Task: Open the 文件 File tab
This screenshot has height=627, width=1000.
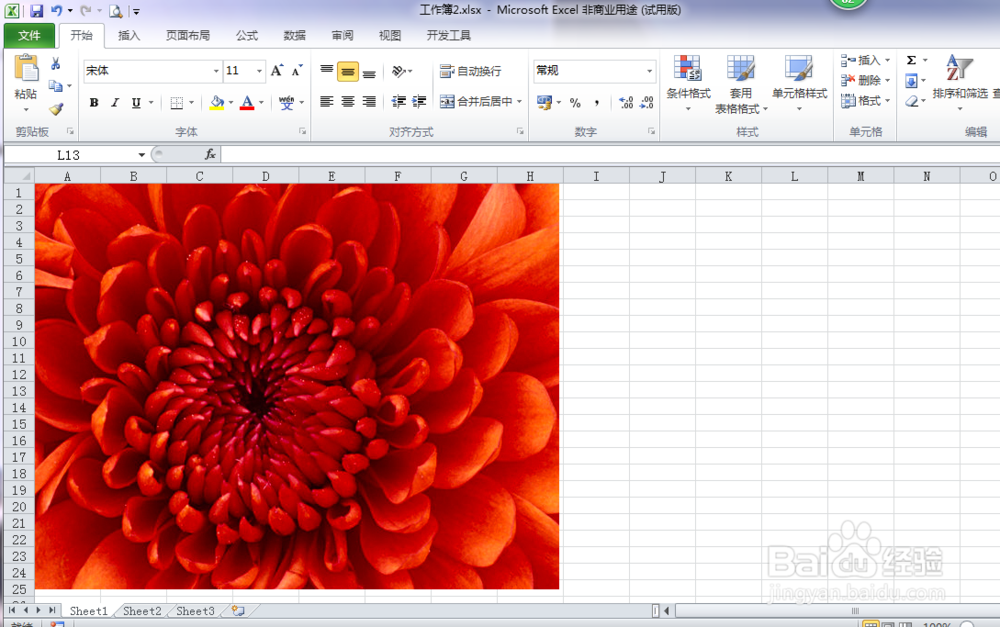Action: click(x=29, y=35)
